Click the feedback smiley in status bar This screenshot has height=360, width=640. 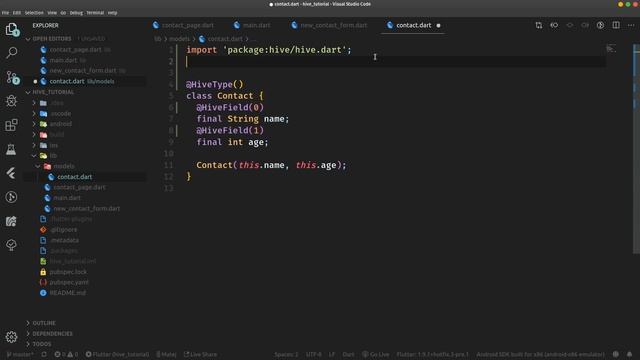pos(616,354)
